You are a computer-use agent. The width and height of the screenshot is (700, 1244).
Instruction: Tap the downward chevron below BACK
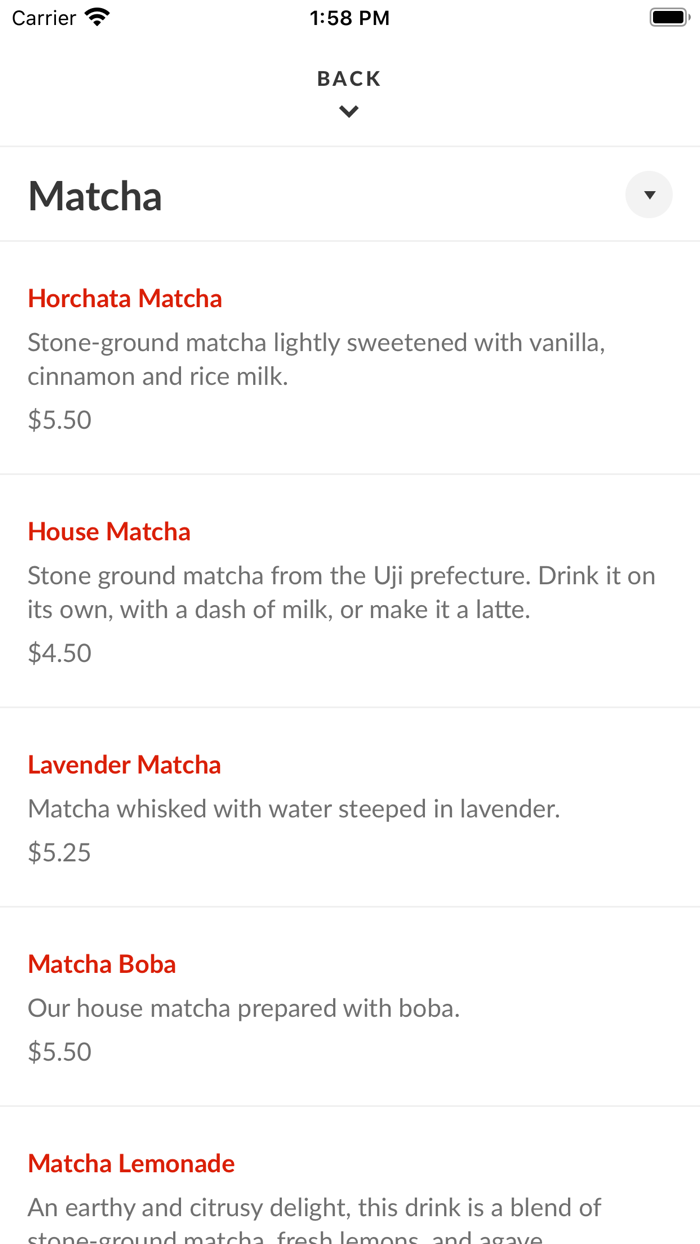(x=348, y=111)
